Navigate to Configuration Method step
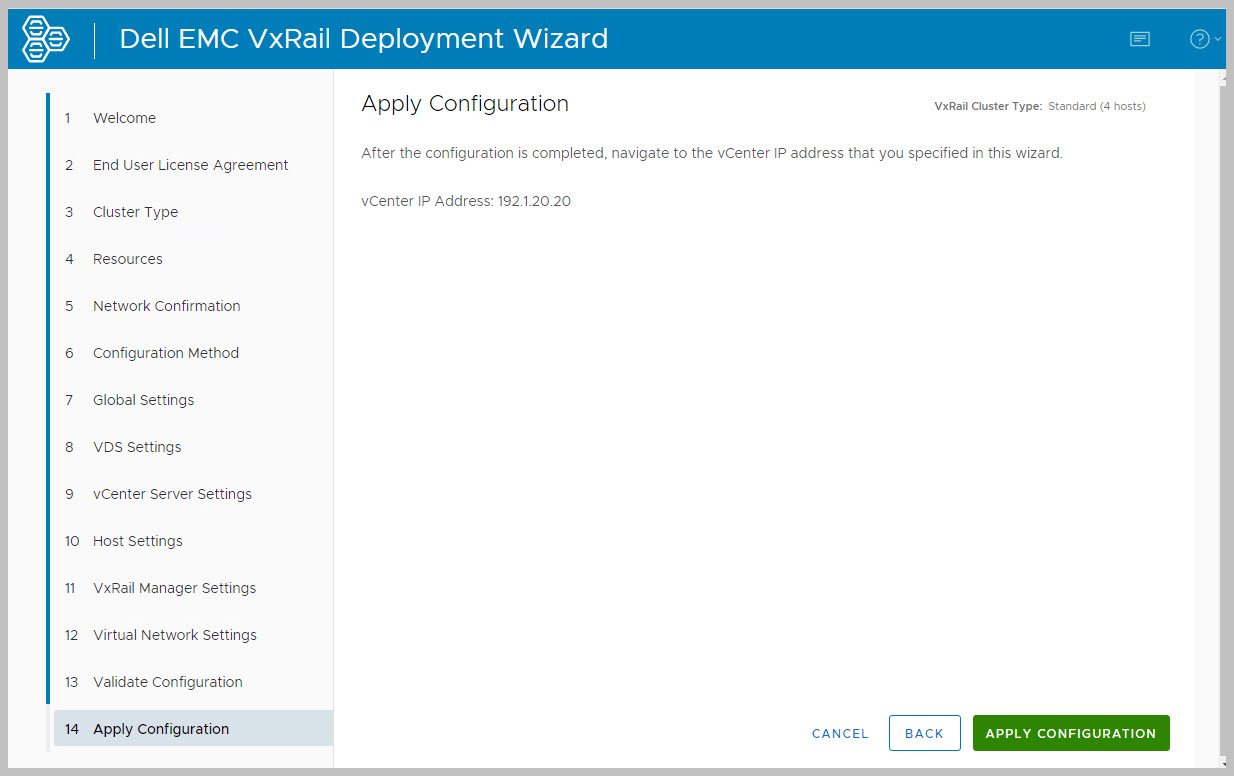Screen dimensions: 1234x776 pos(165,353)
